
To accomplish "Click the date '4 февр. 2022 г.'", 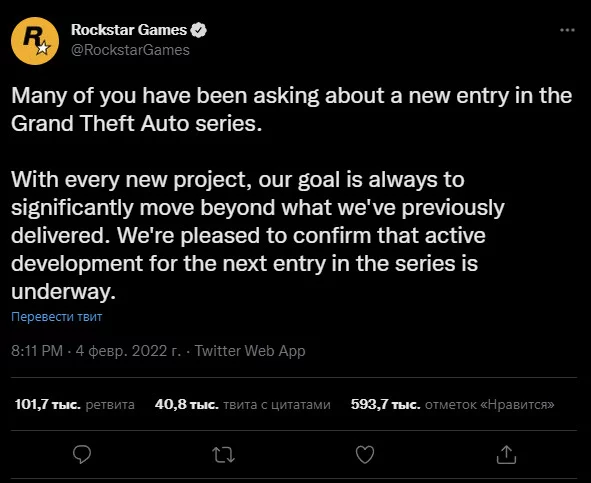I will pos(128,351).
